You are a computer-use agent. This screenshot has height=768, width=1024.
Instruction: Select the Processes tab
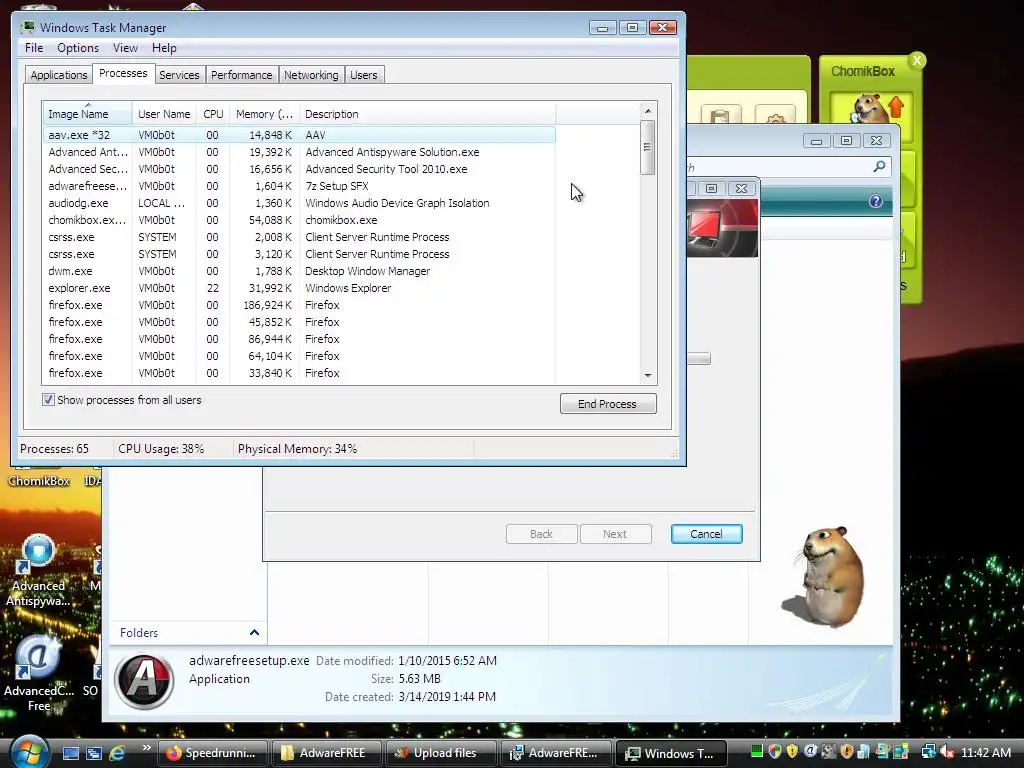[x=123, y=73]
